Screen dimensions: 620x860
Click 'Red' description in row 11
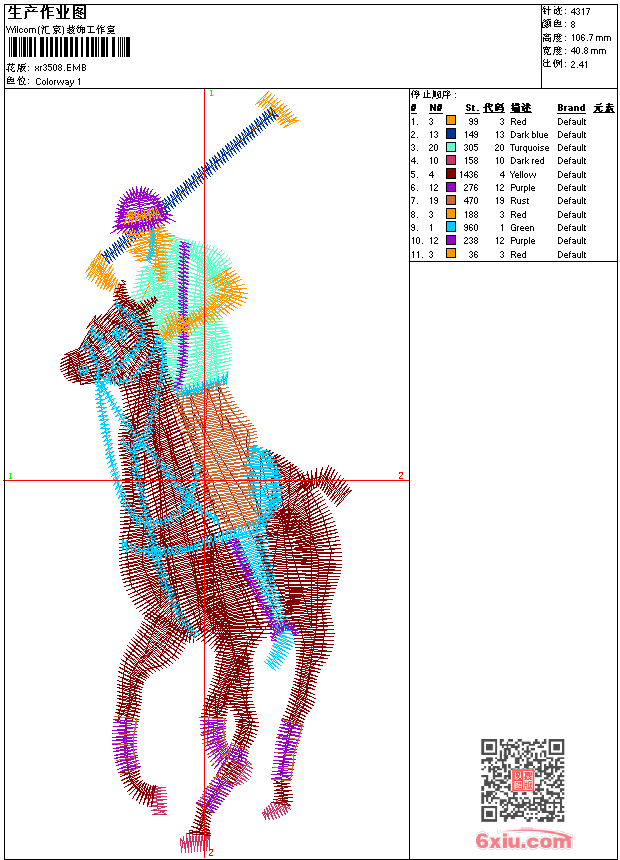[518, 255]
